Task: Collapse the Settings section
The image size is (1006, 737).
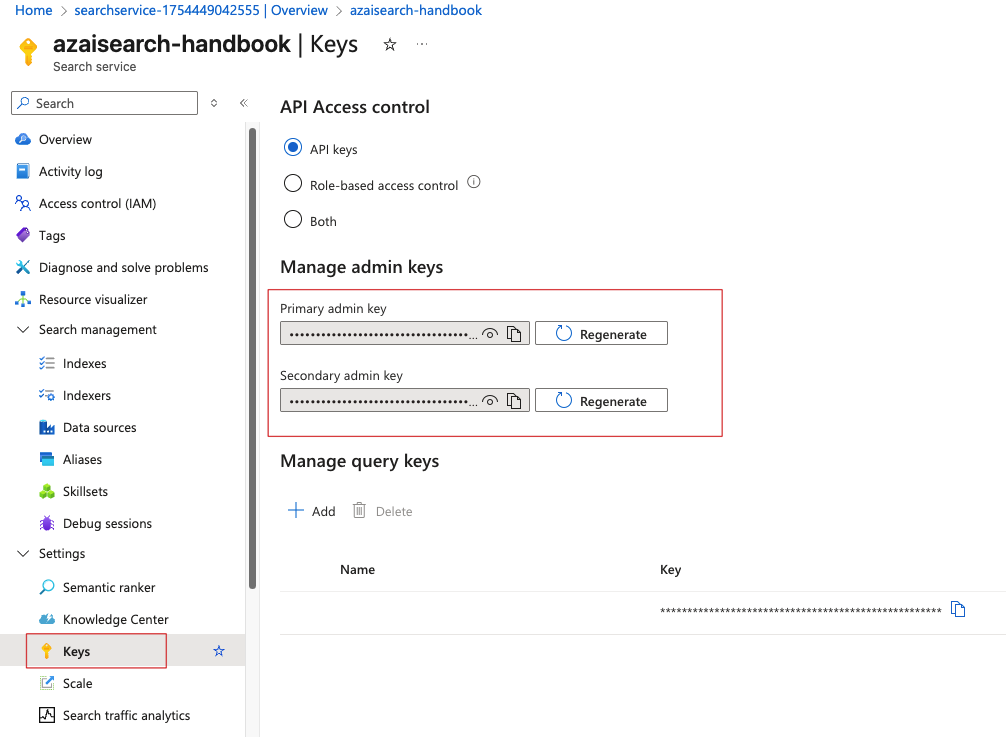Action: tap(22, 553)
